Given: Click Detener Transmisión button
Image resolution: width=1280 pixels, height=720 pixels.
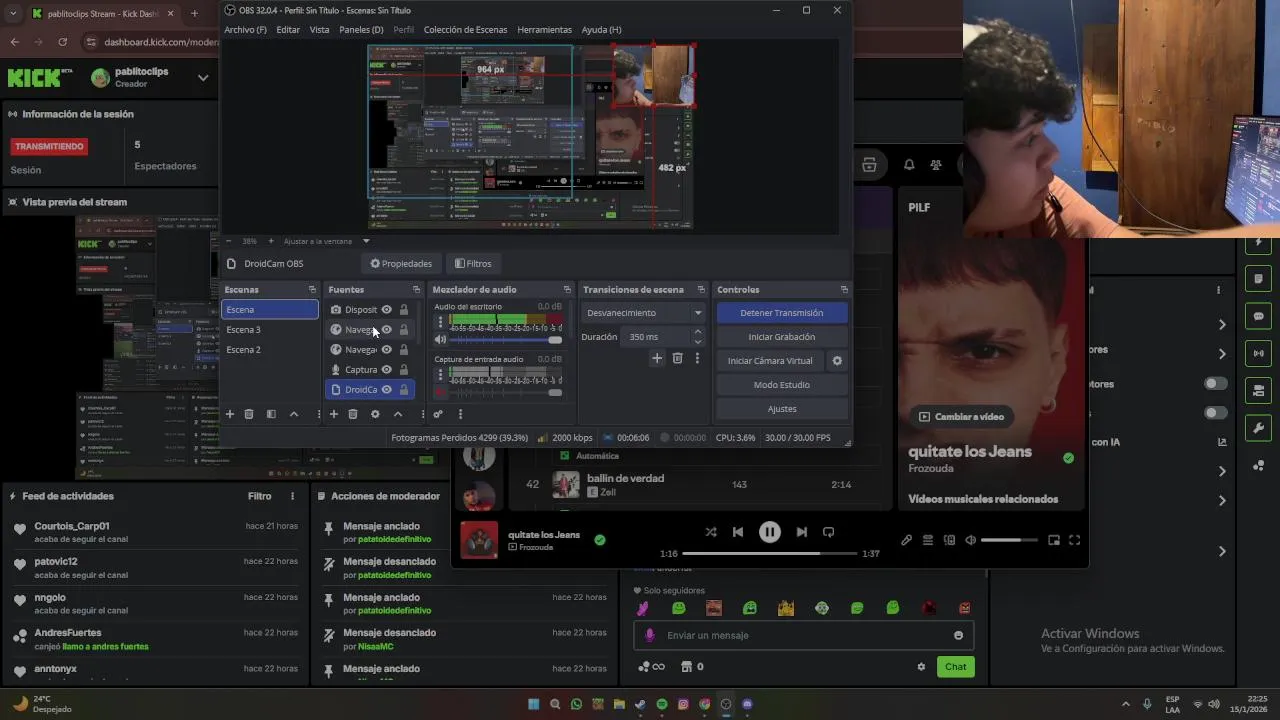Looking at the screenshot, I should point(782,313).
